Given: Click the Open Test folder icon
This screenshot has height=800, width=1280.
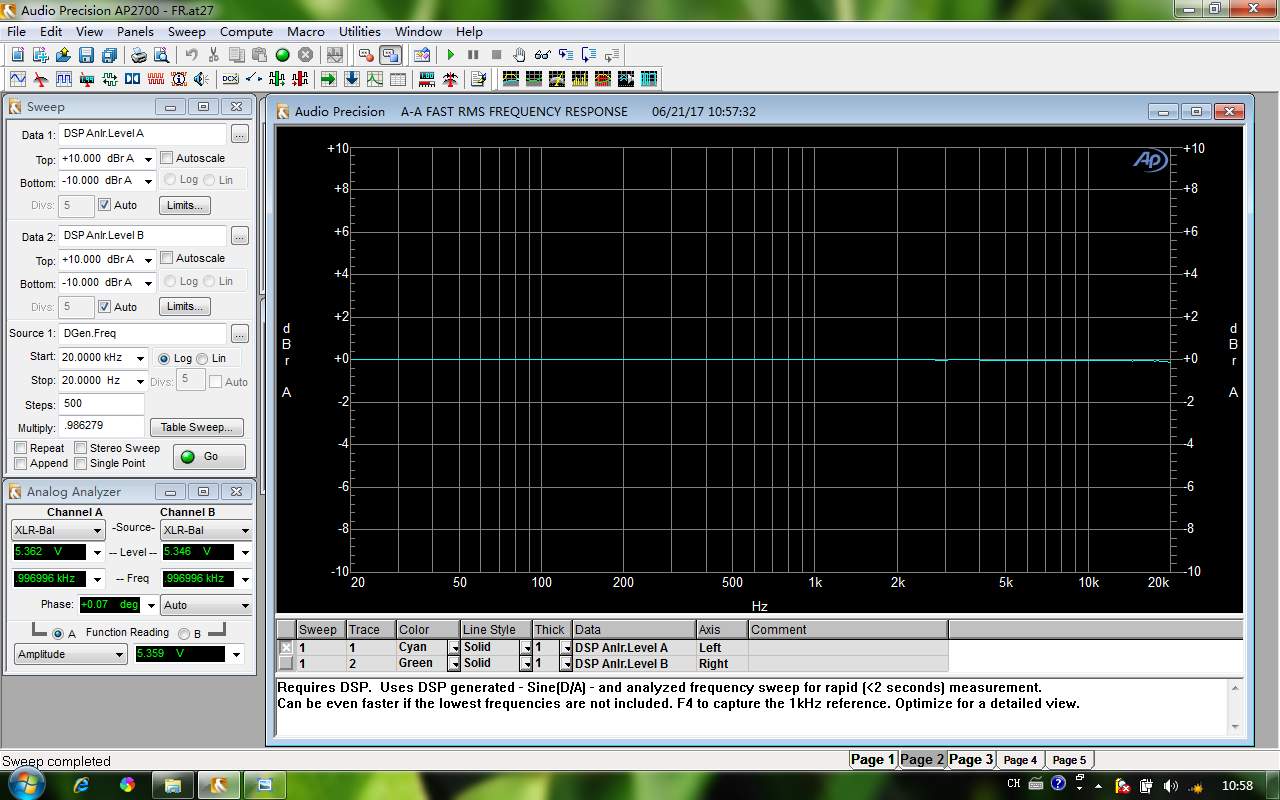Looking at the screenshot, I should [x=63, y=55].
